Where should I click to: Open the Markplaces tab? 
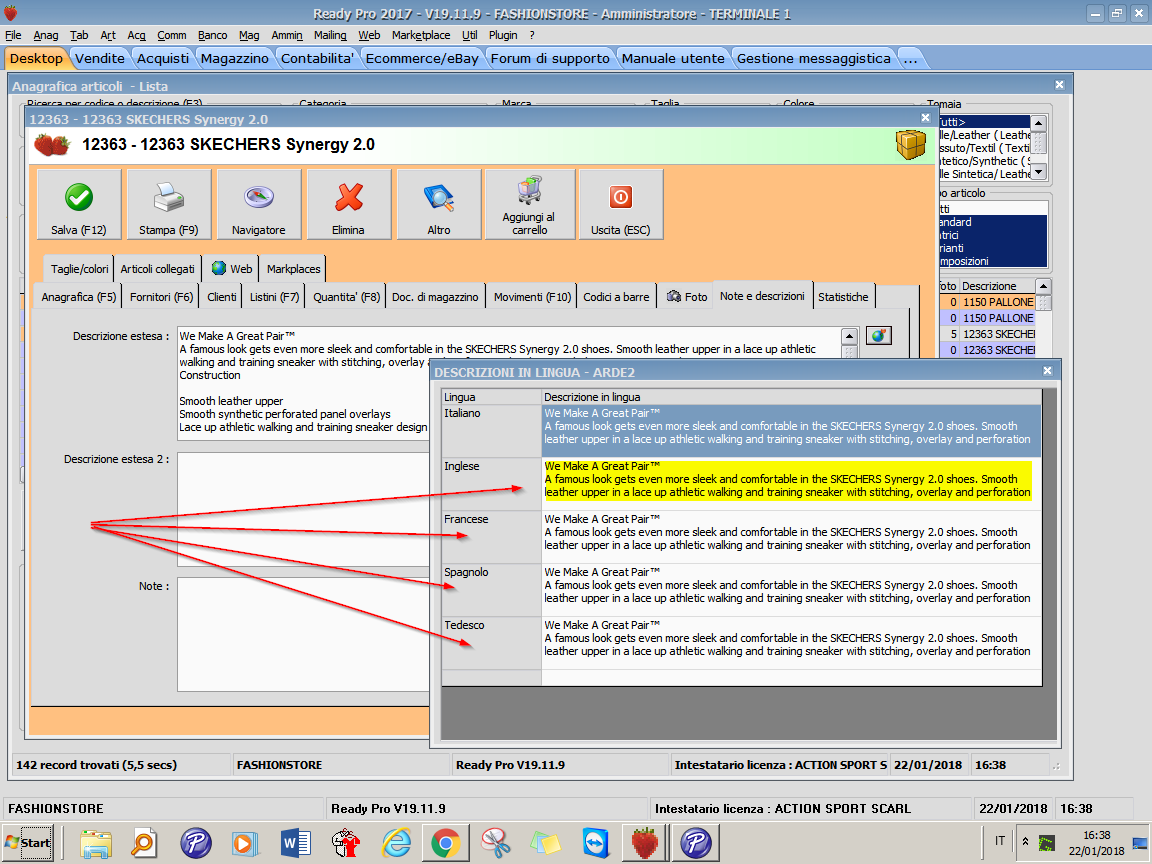(x=293, y=269)
